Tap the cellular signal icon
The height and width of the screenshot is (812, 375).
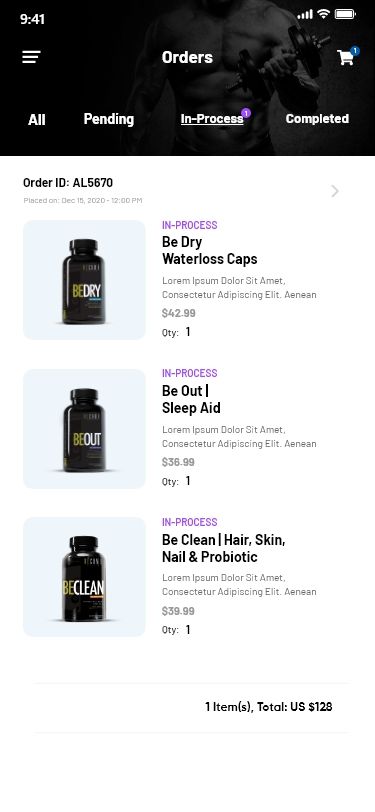click(305, 15)
